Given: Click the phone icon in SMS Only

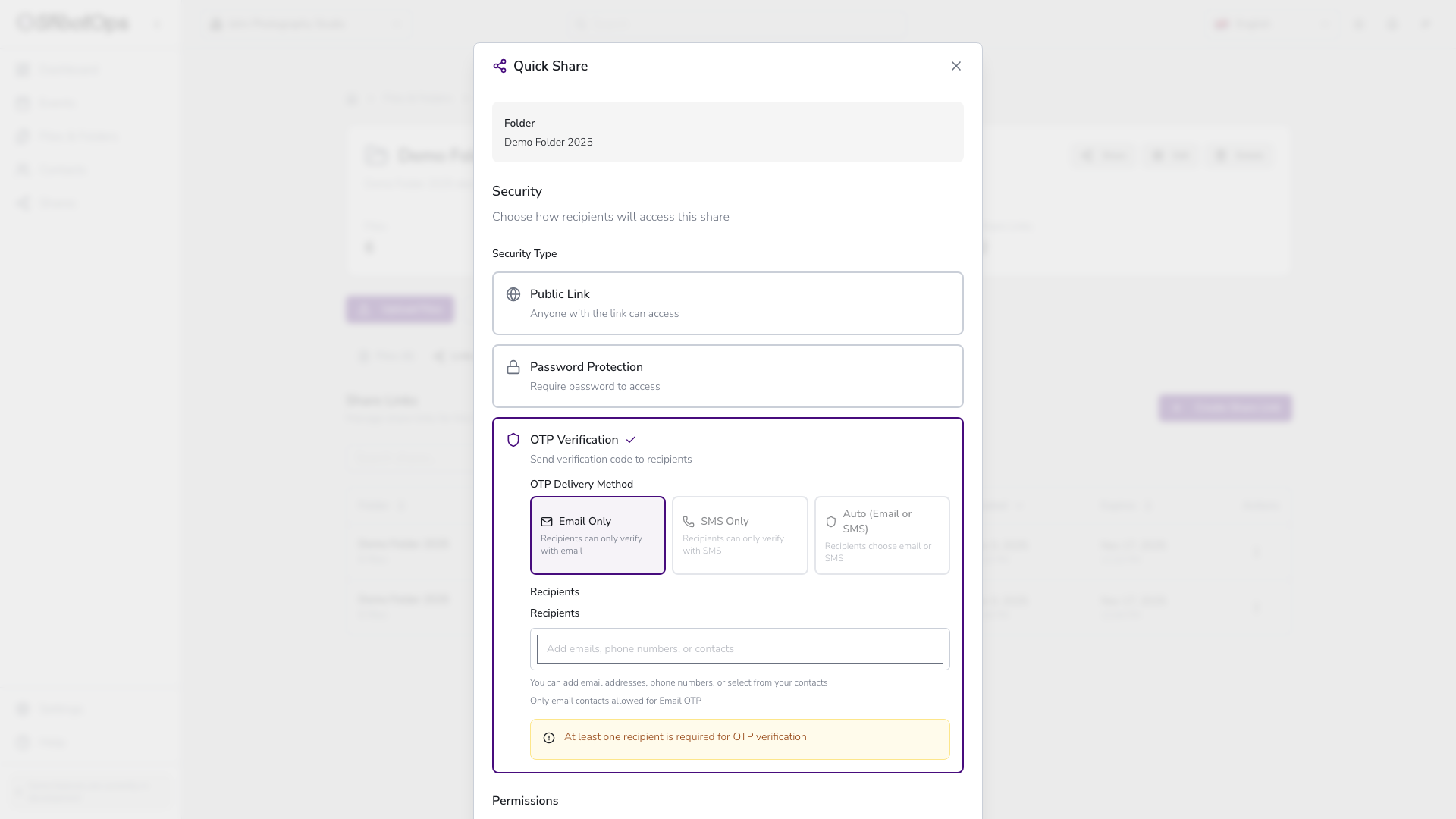Looking at the screenshot, I should [x=689, y=522].
